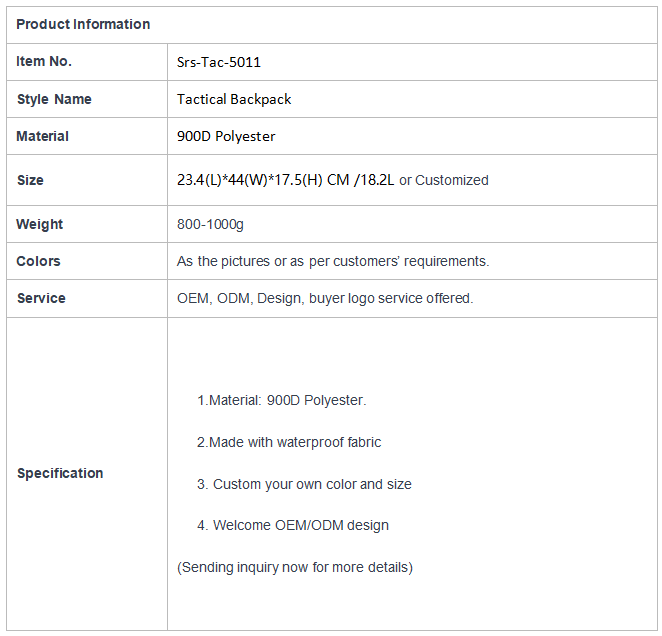Click the Weight label cell
Screen dimensions: 662x636
coord(87,224)
